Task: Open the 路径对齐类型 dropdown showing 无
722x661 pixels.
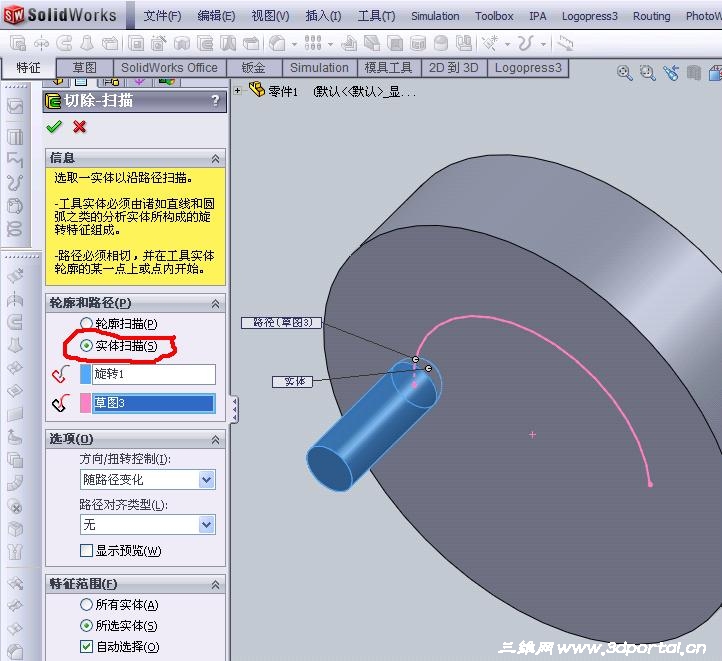Action: point(147,524)
